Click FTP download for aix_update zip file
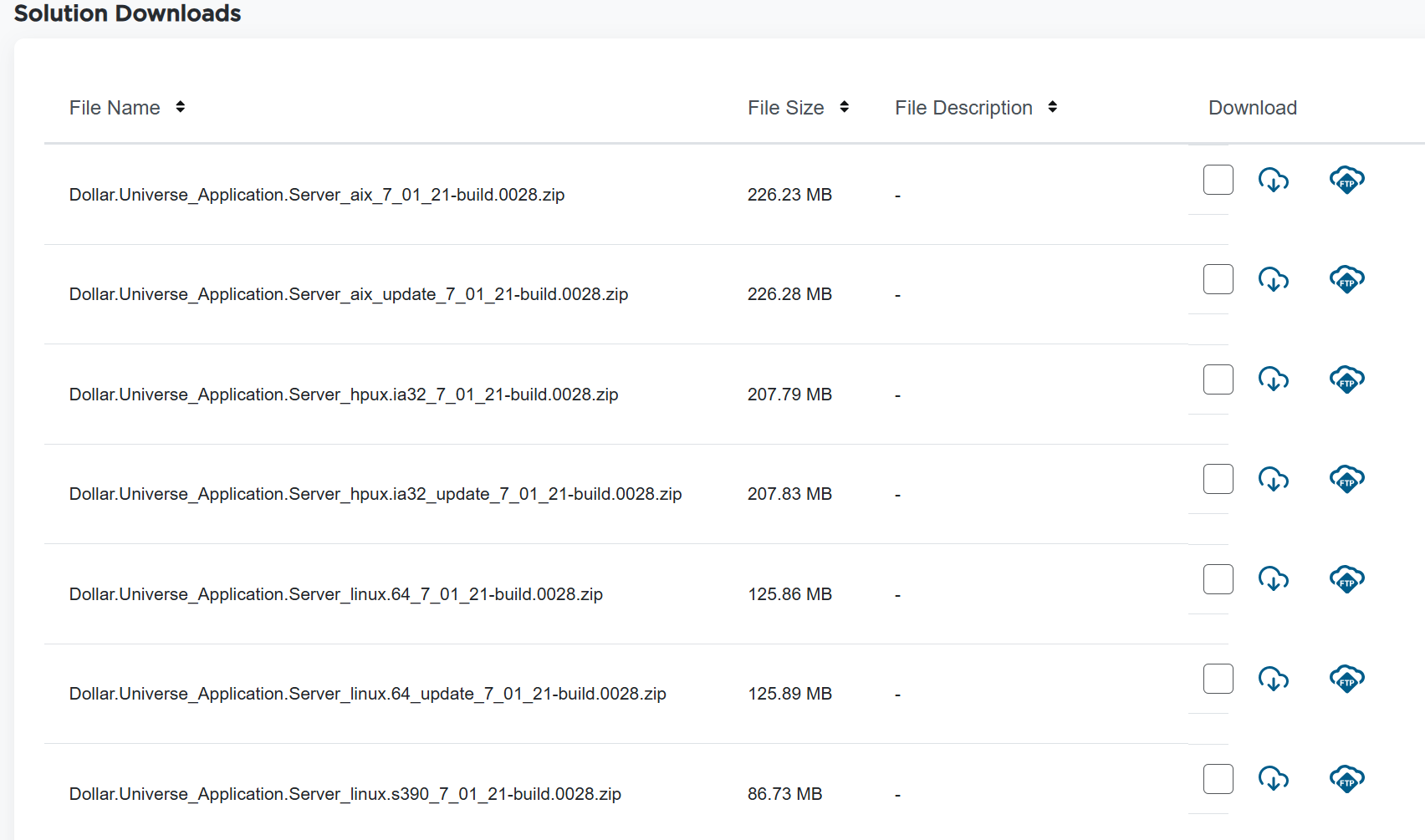 pyautogui.click(x=1346, y=279)
